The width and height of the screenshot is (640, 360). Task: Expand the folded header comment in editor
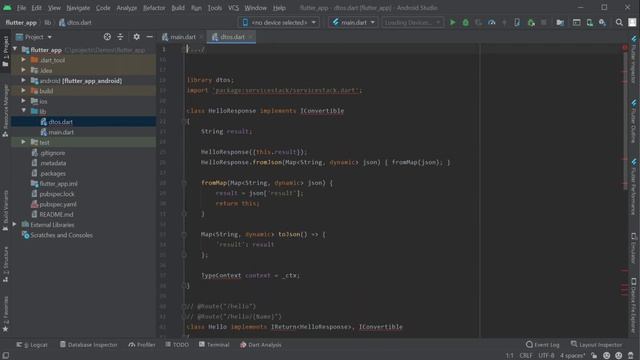point(197,49)
